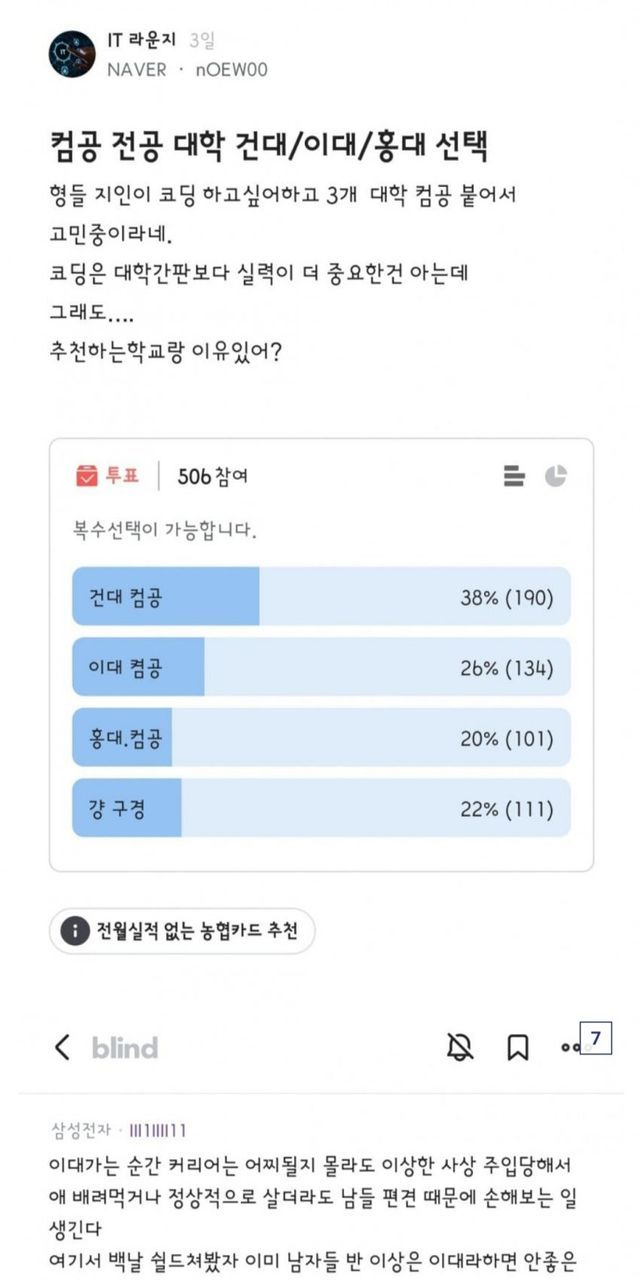Switch poll results to bar list view
This screenshot has height=1280, width=640.
point(514,477)
